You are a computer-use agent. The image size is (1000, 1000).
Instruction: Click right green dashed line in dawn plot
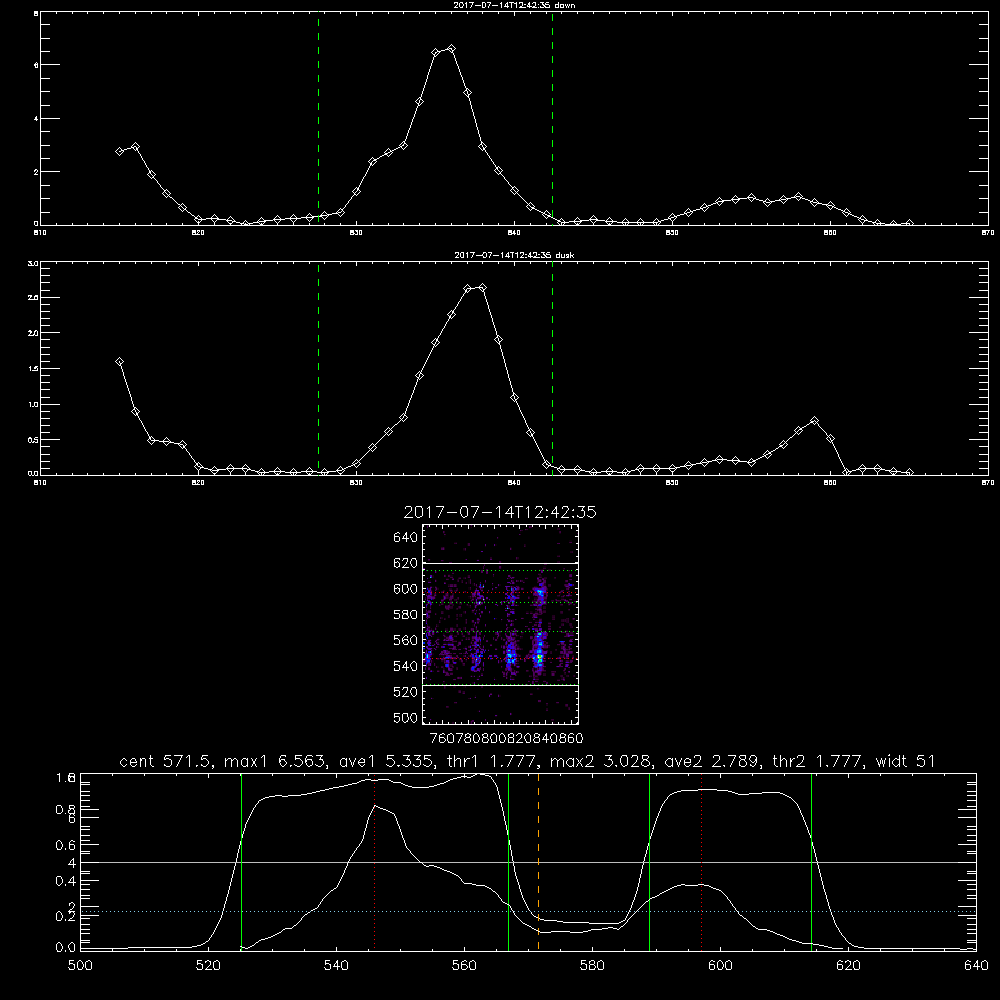[x=552, y=118]
